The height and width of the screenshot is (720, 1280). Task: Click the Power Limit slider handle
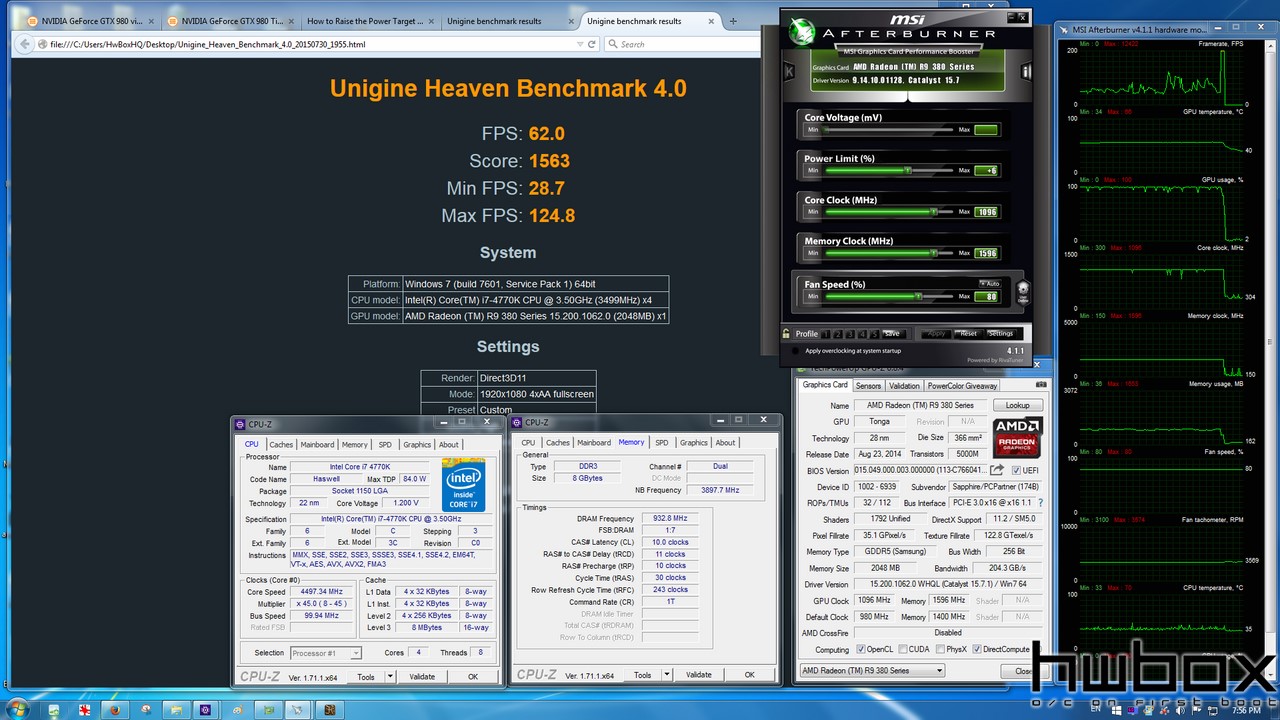(x=907, y=171)
